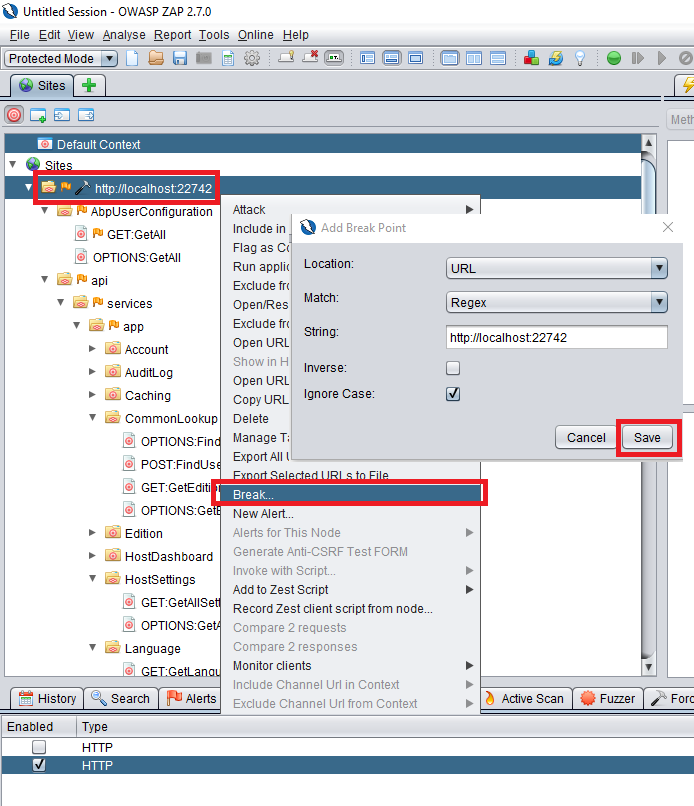
Task: Click the check for updates refresh icon
Action: click(x=556, y=58)
